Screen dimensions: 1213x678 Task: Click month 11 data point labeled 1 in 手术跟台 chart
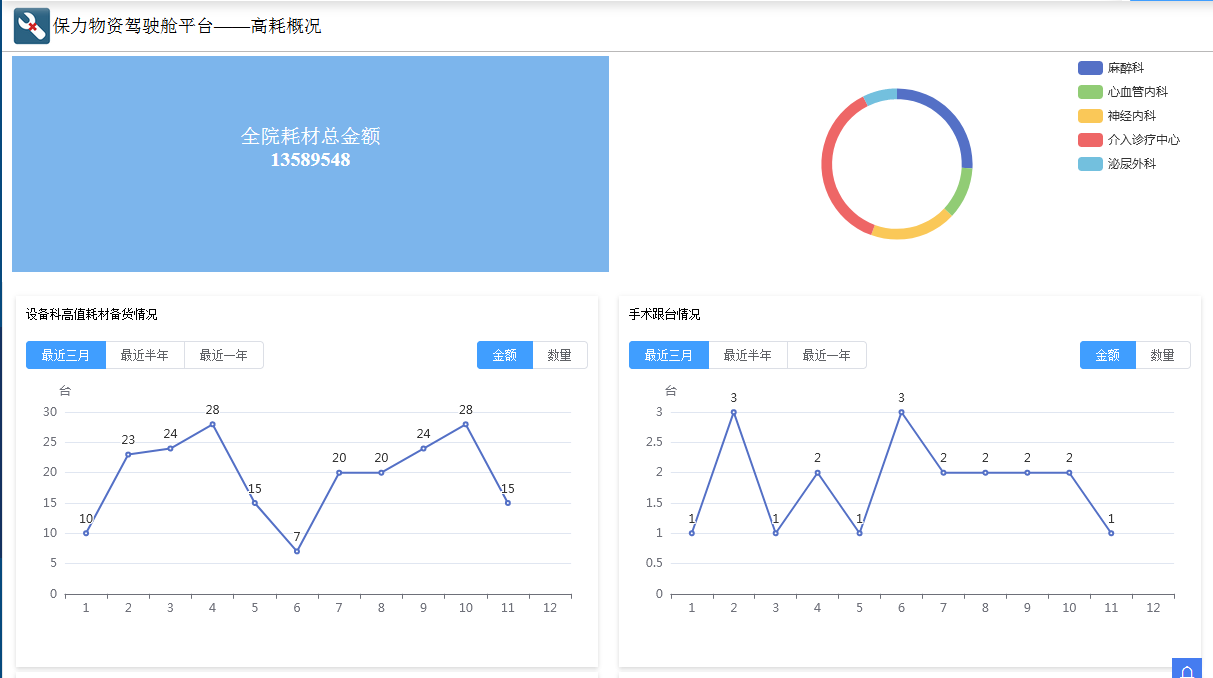click(x=1111, y=533)
